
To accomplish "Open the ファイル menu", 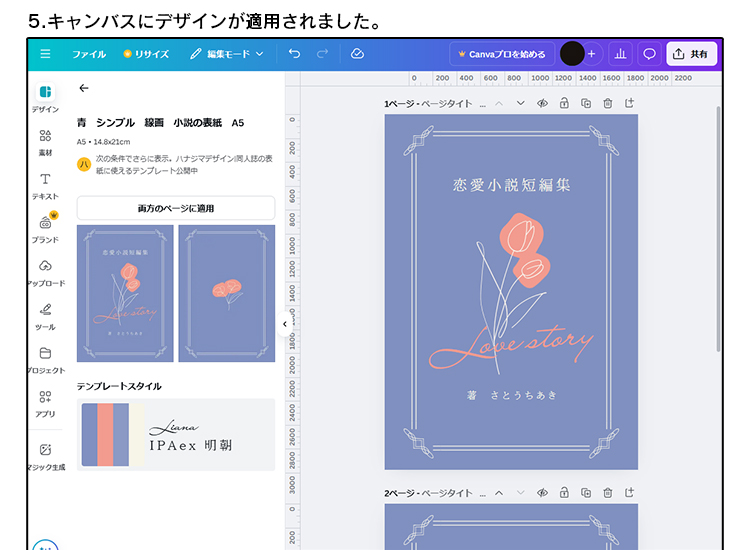I will pyautogui.click(x=89, y=54).
